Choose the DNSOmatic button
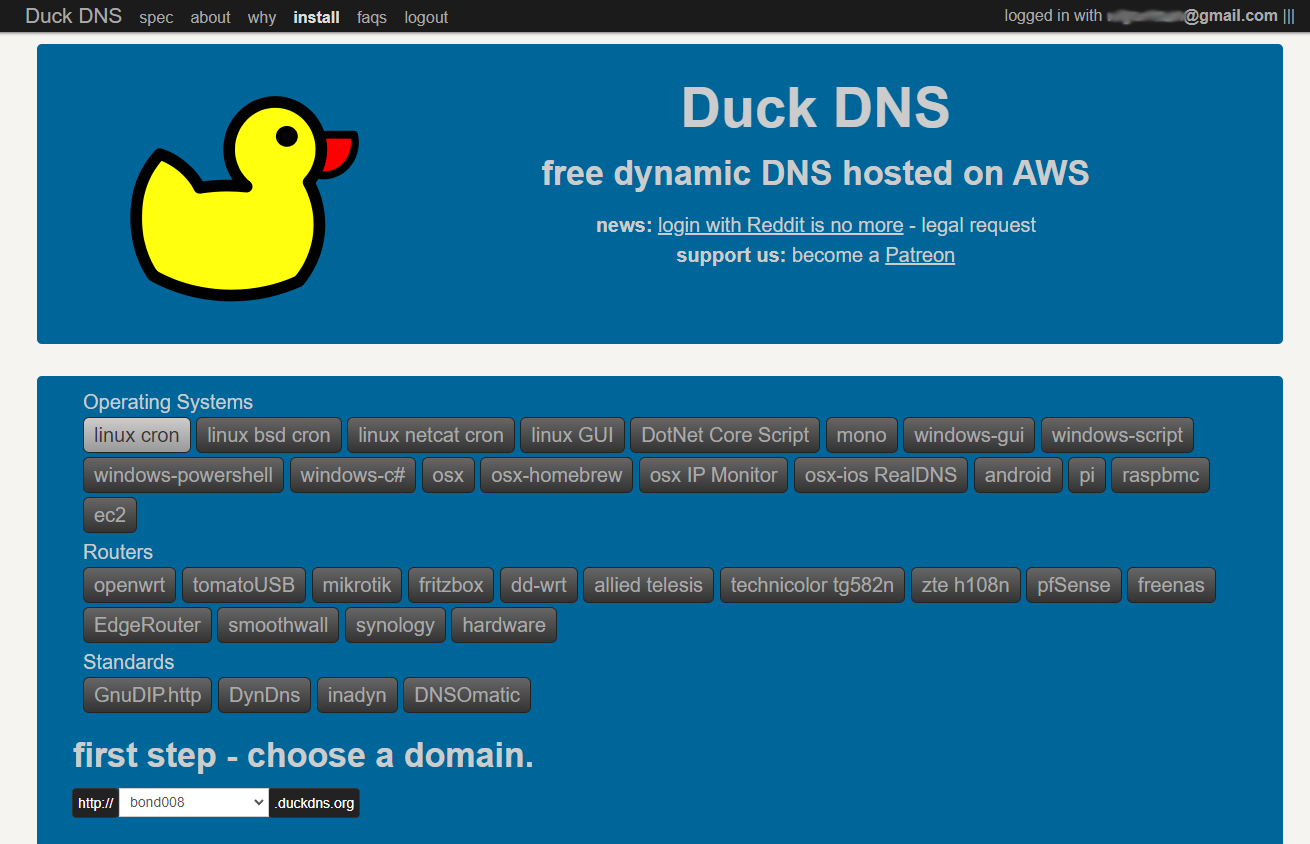Viewport: 1310px width, 844px height. coord(467,695)
